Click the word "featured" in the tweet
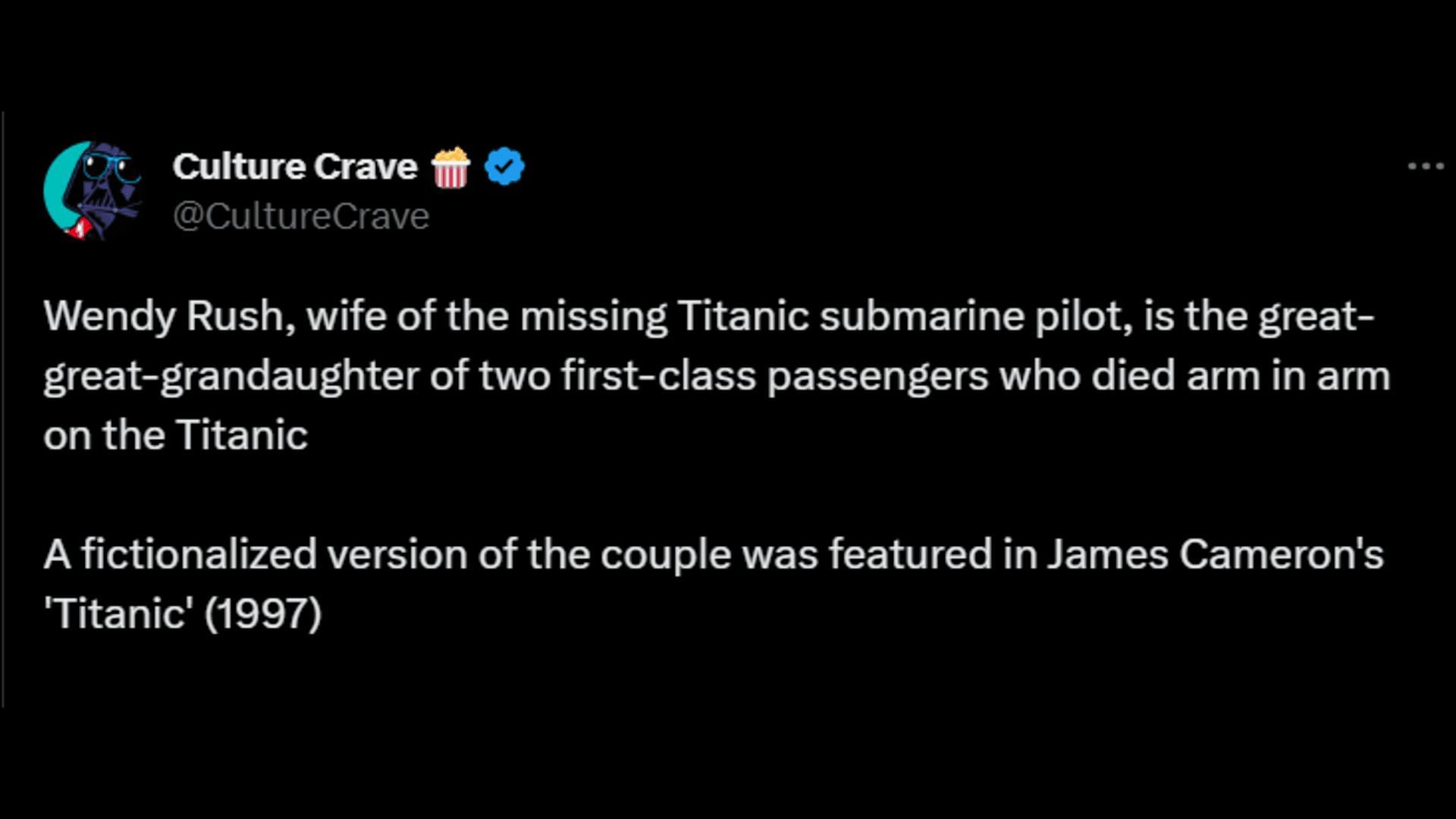 910,554
